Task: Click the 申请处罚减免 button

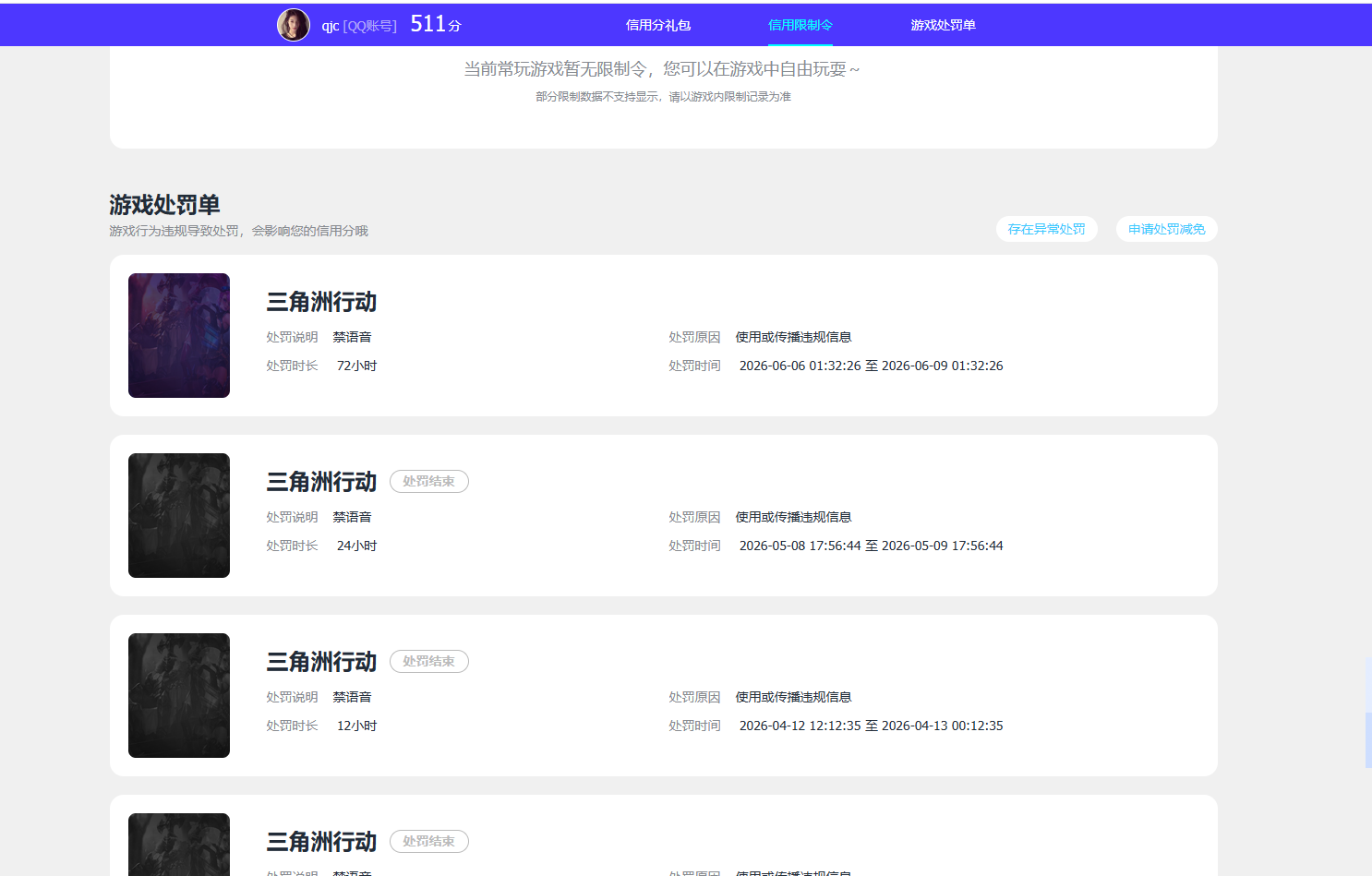Action: [1167, 229]
